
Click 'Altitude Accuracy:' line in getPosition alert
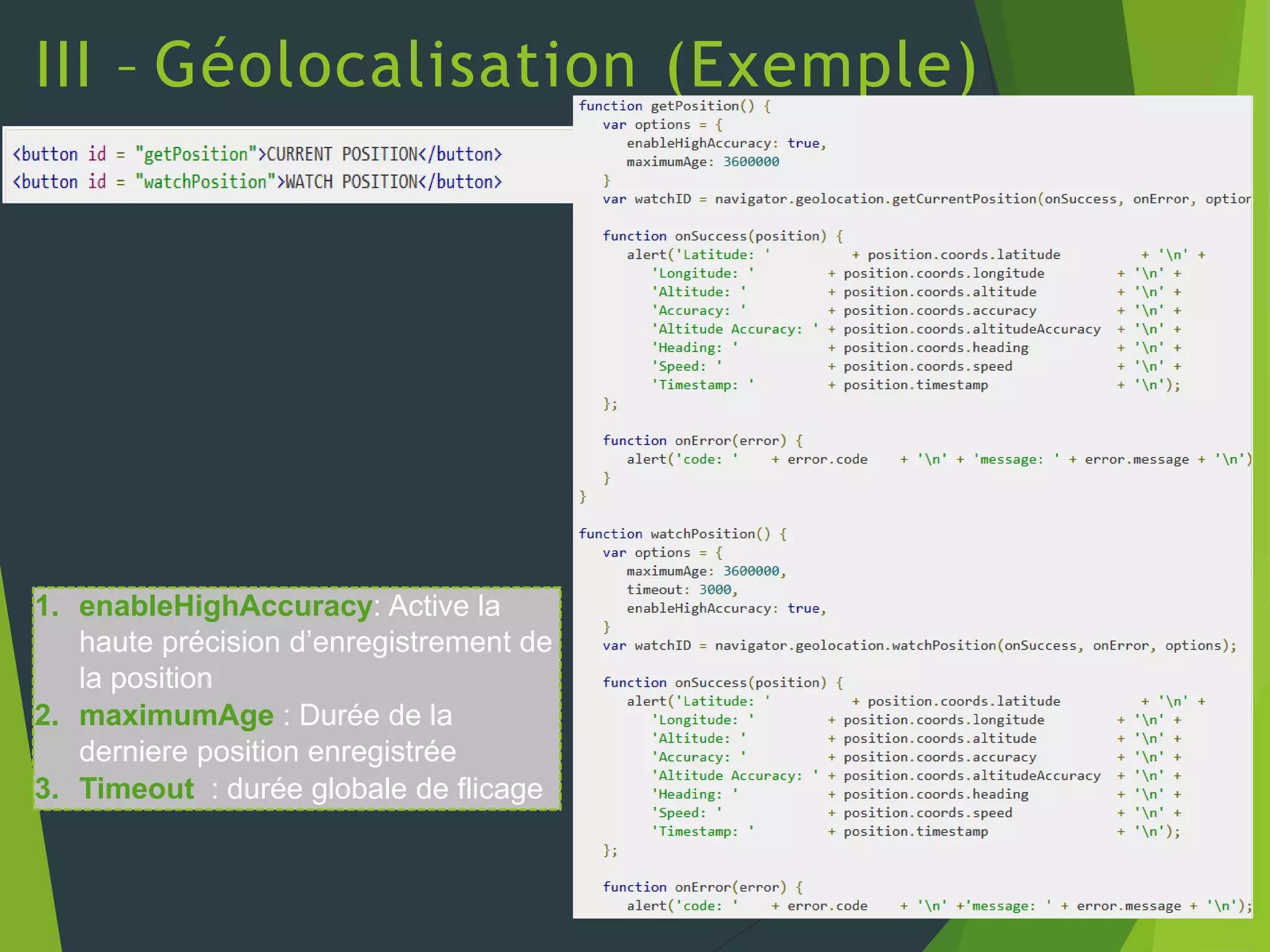point(917,329)
